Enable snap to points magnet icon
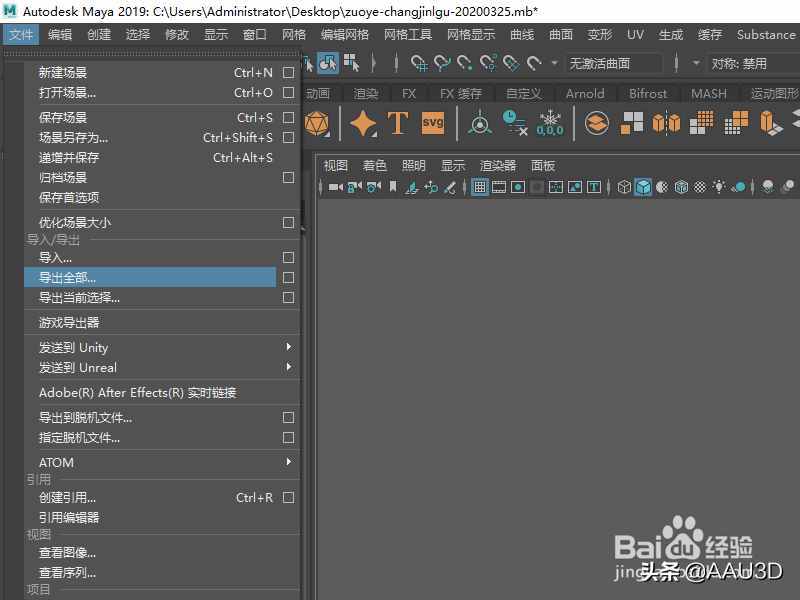The height and width of the screenshot is (600, 800). coord(465,63)
